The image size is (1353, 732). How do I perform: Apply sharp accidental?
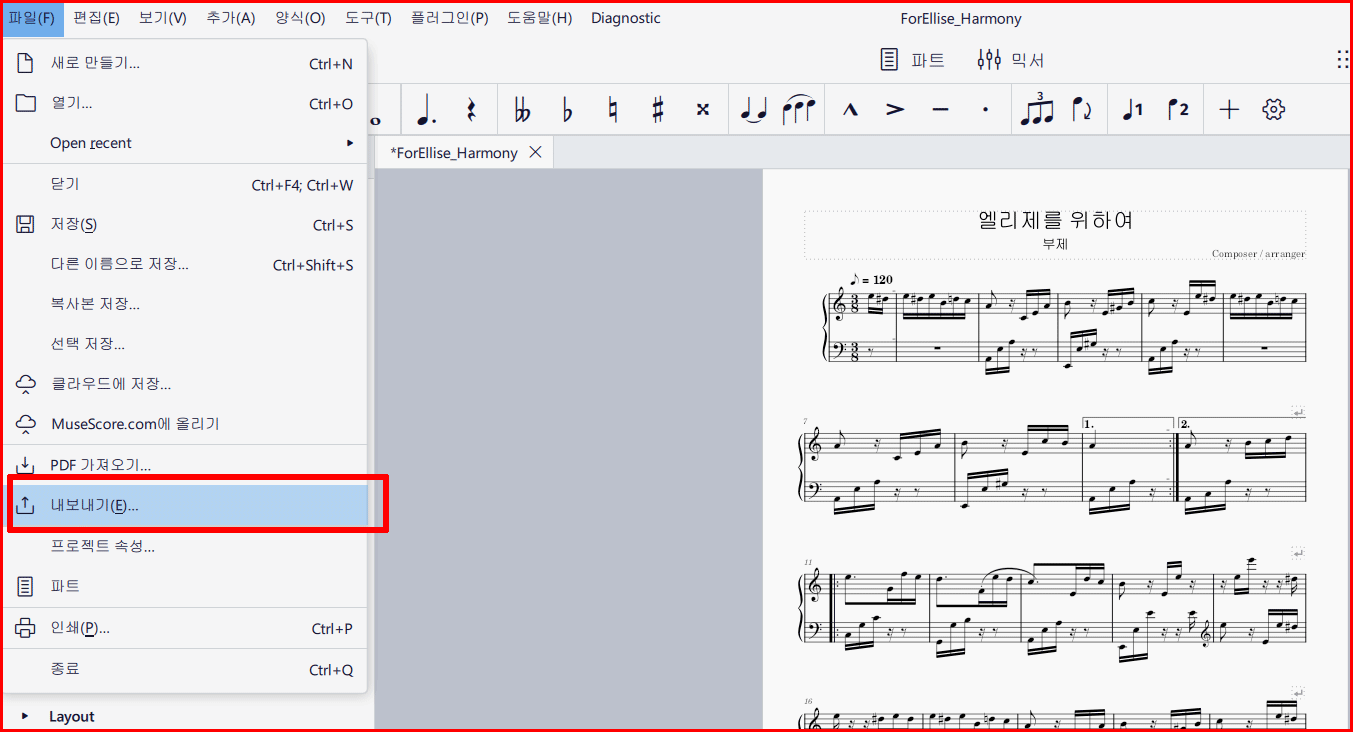tap(657, 109)
